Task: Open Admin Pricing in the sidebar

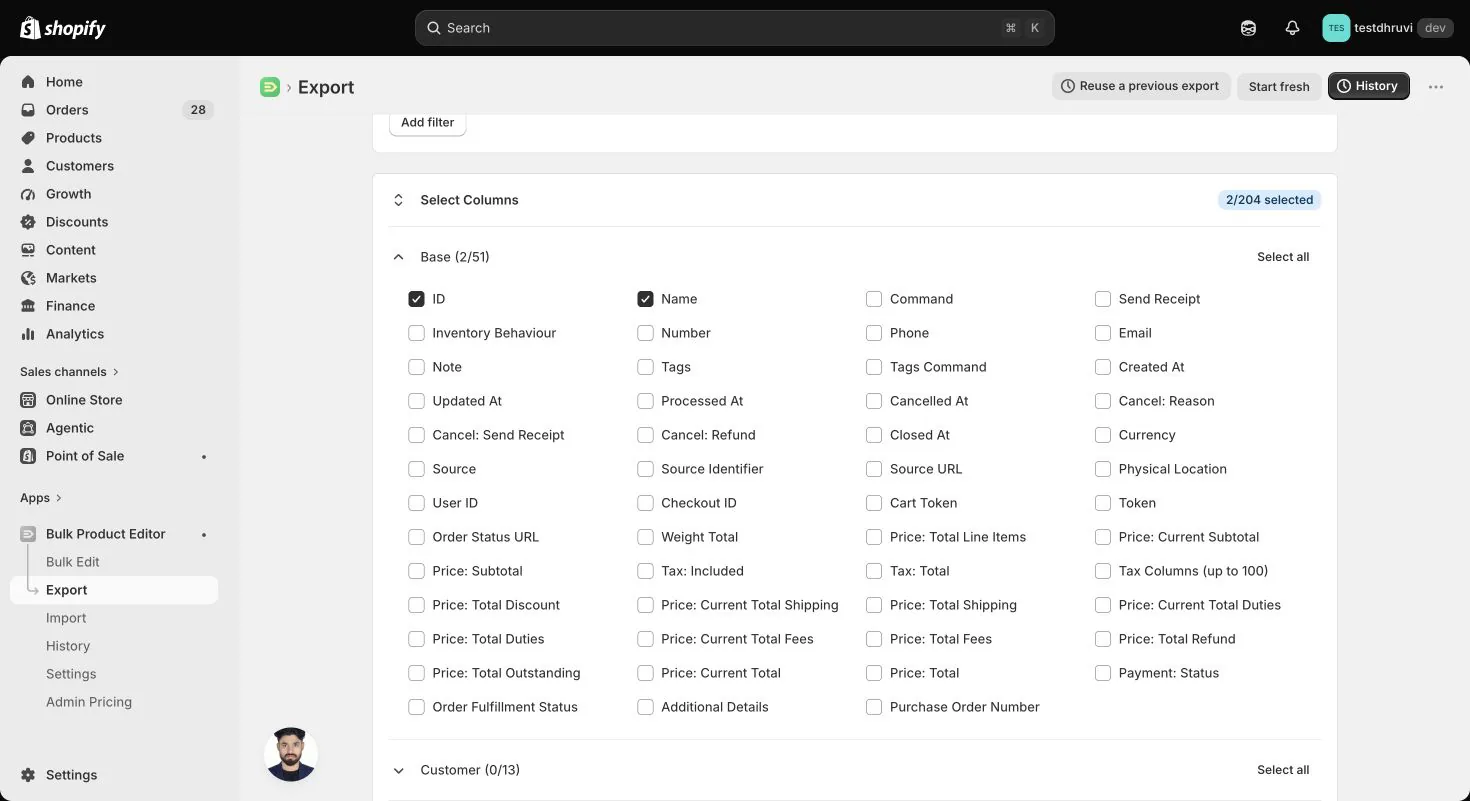Action: coord(89,702)
